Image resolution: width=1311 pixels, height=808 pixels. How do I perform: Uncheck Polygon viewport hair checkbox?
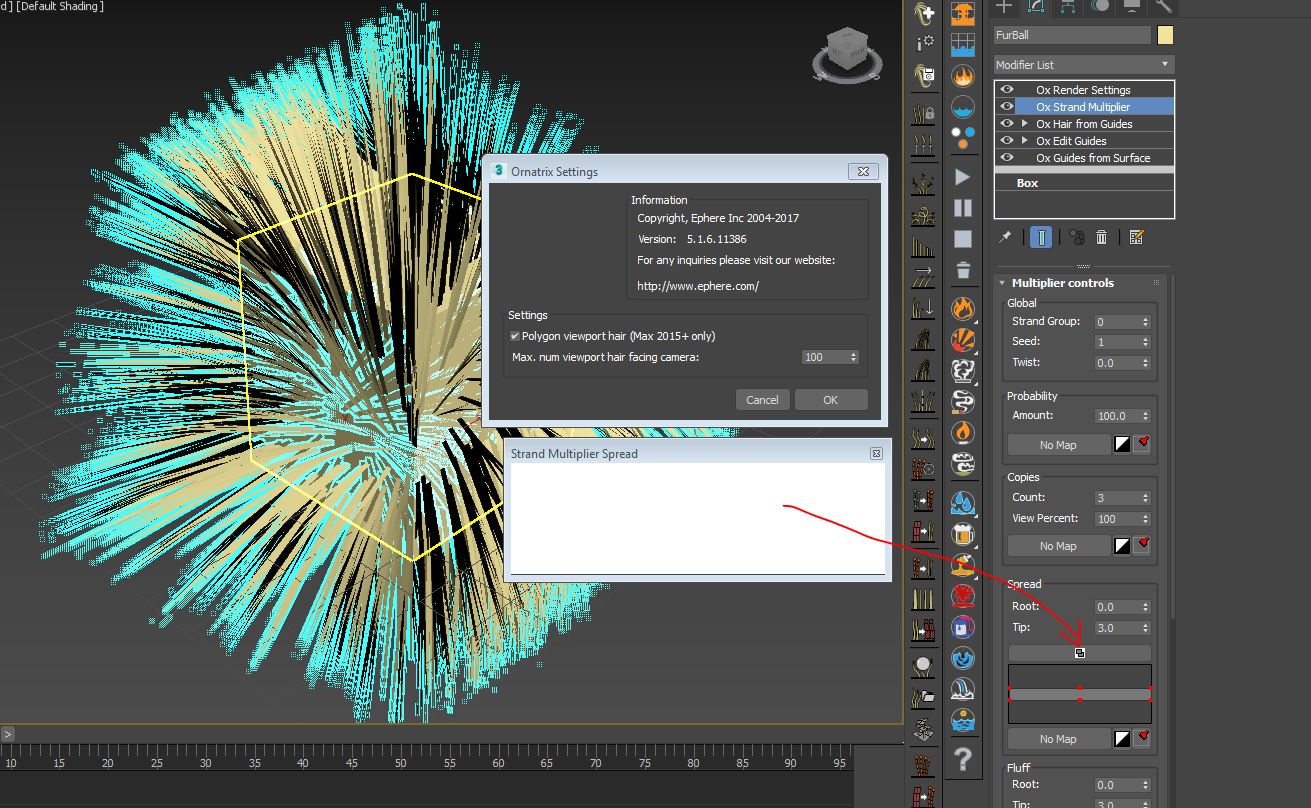click(x=515, y=336)
